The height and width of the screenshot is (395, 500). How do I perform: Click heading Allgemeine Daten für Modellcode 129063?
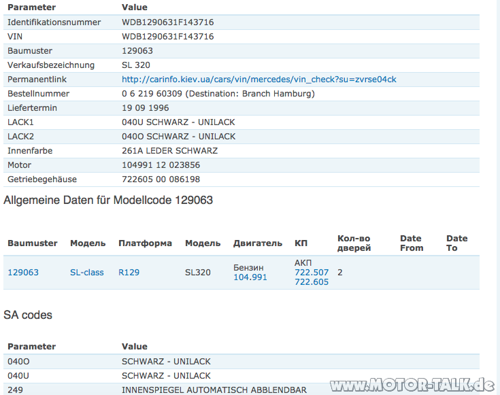point(108,200)
